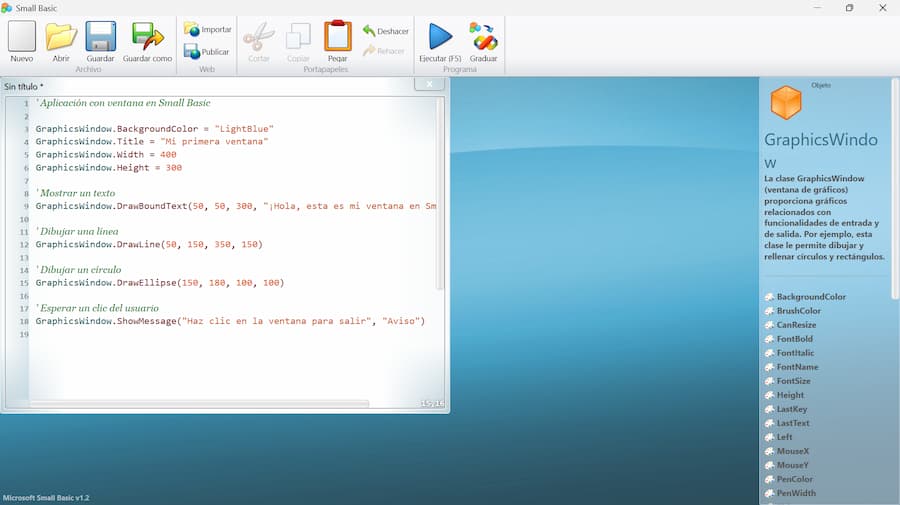
Task: Paste with the Pegar clipboard icon
Action: 338,36
